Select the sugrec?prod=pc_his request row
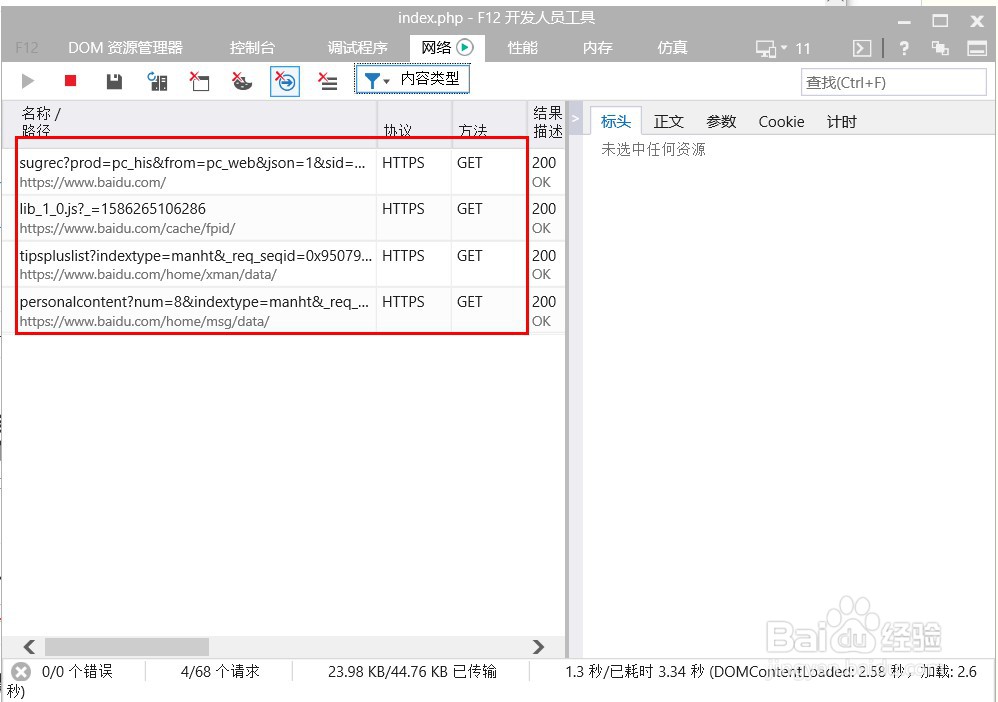 pos(283,172)
